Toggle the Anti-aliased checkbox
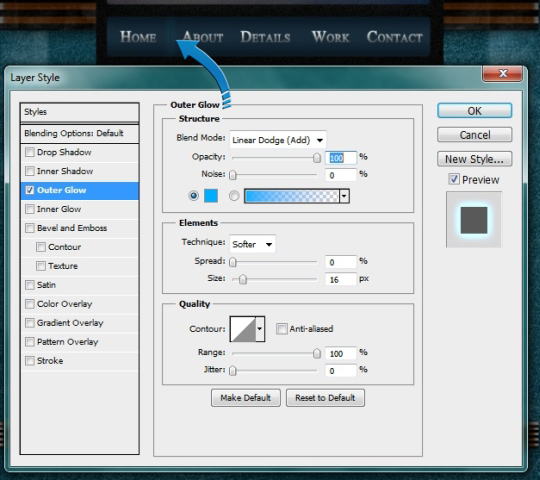This screenshot has height=480, width=540. pyautogui.click(x=282, y=329)
